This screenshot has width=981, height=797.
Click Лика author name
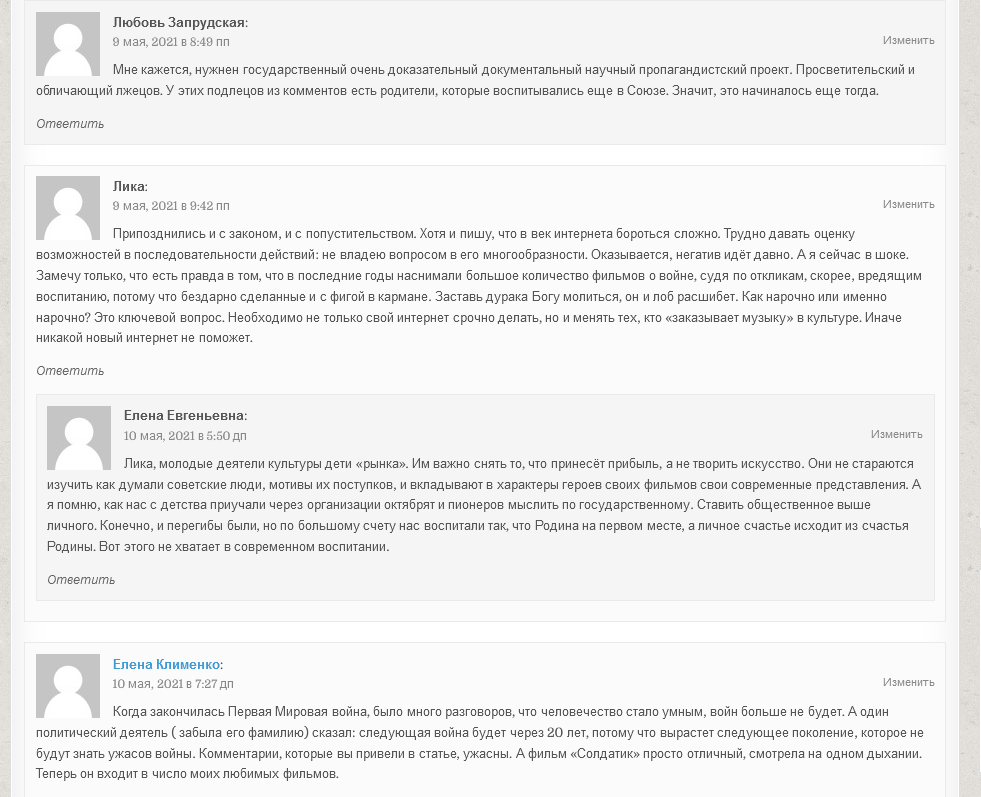tap(129, 186)
